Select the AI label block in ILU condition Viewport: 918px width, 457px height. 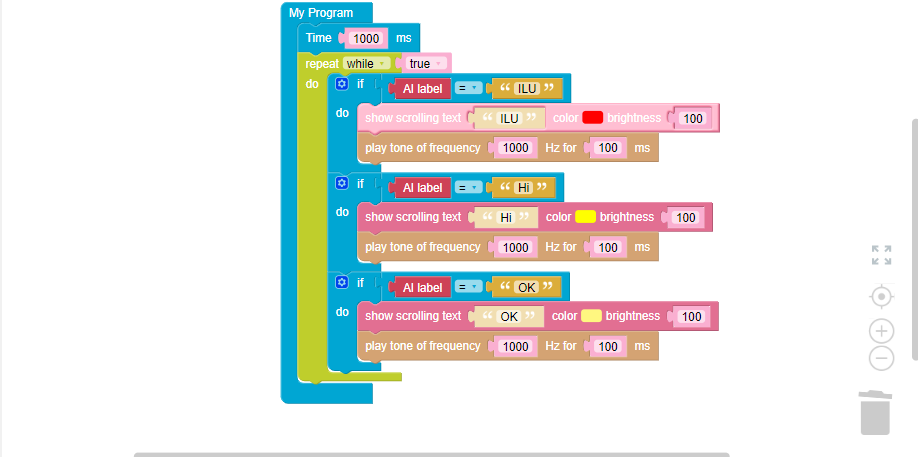[x=422, y=89]
